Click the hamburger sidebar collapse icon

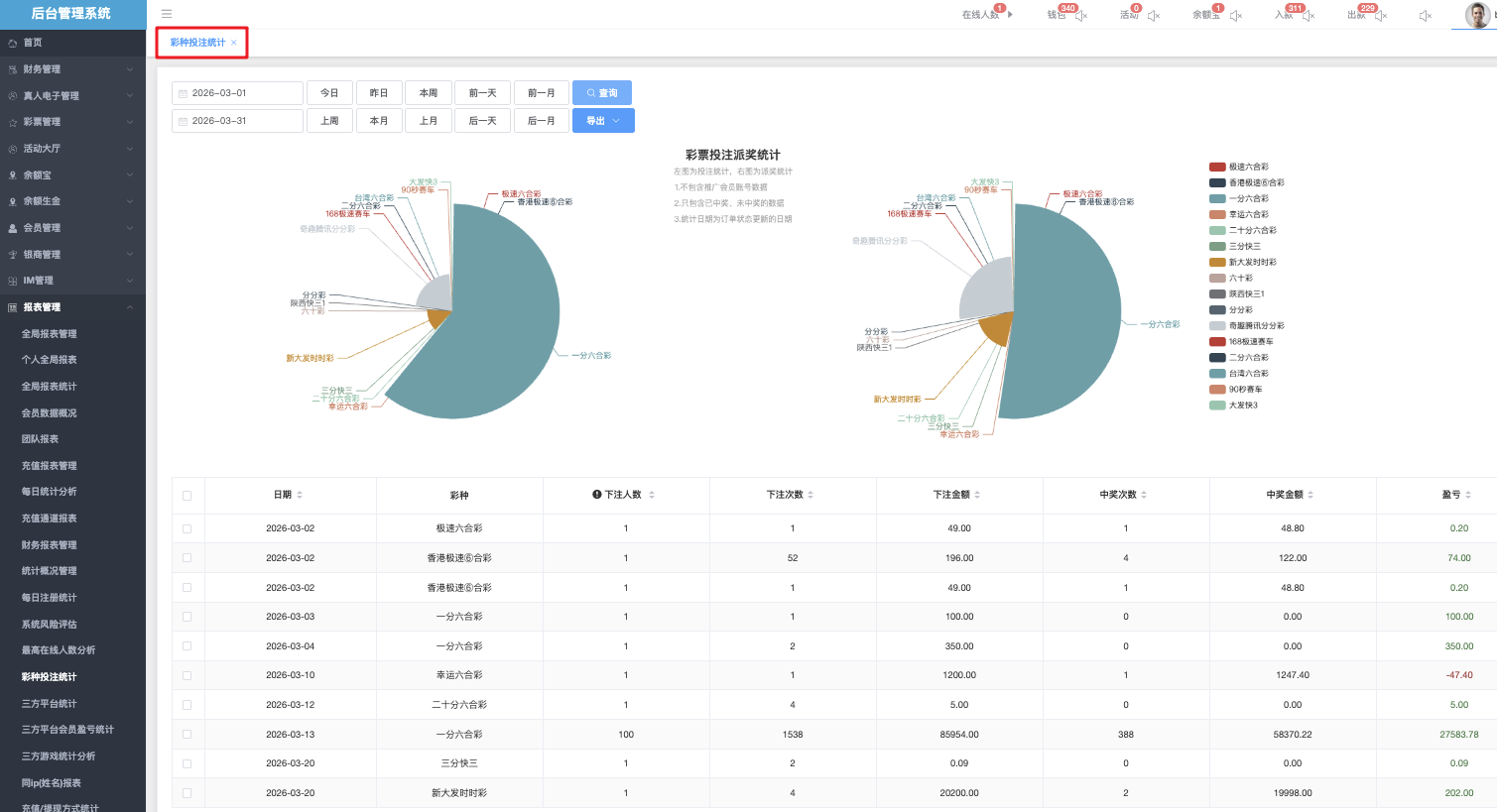click(x=167, y=14)
